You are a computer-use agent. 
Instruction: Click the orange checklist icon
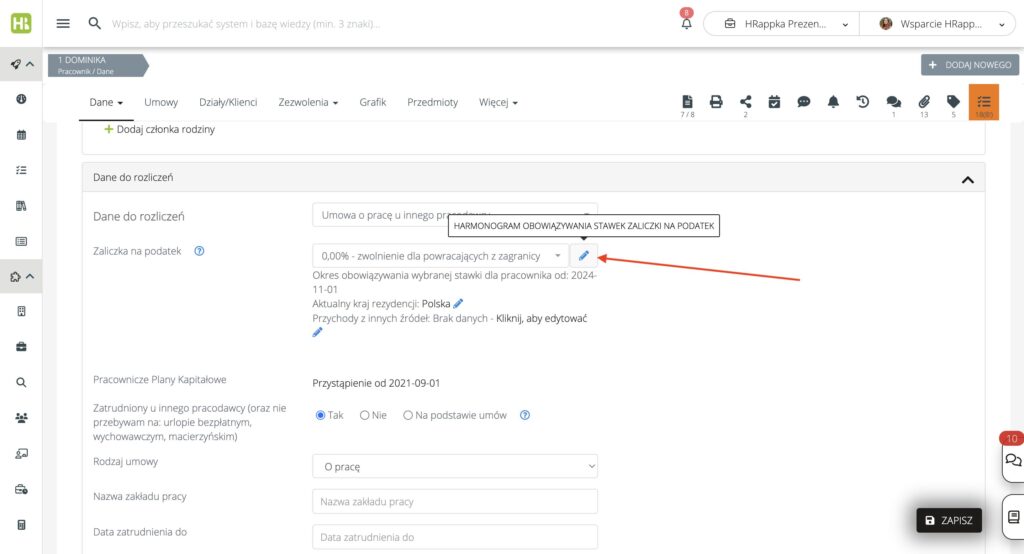[984, 102]
